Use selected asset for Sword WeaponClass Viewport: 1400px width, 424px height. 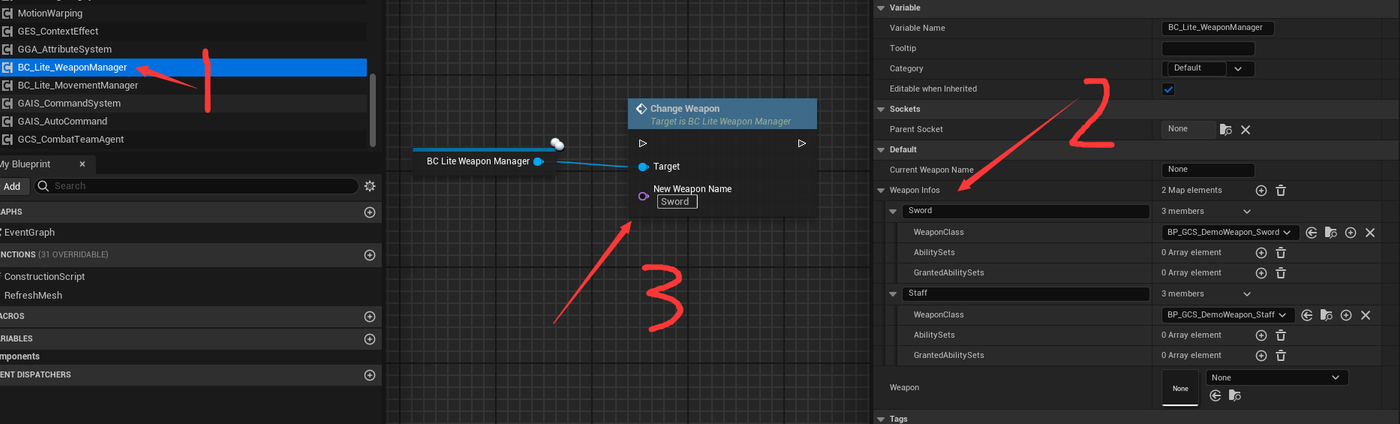1311,232
